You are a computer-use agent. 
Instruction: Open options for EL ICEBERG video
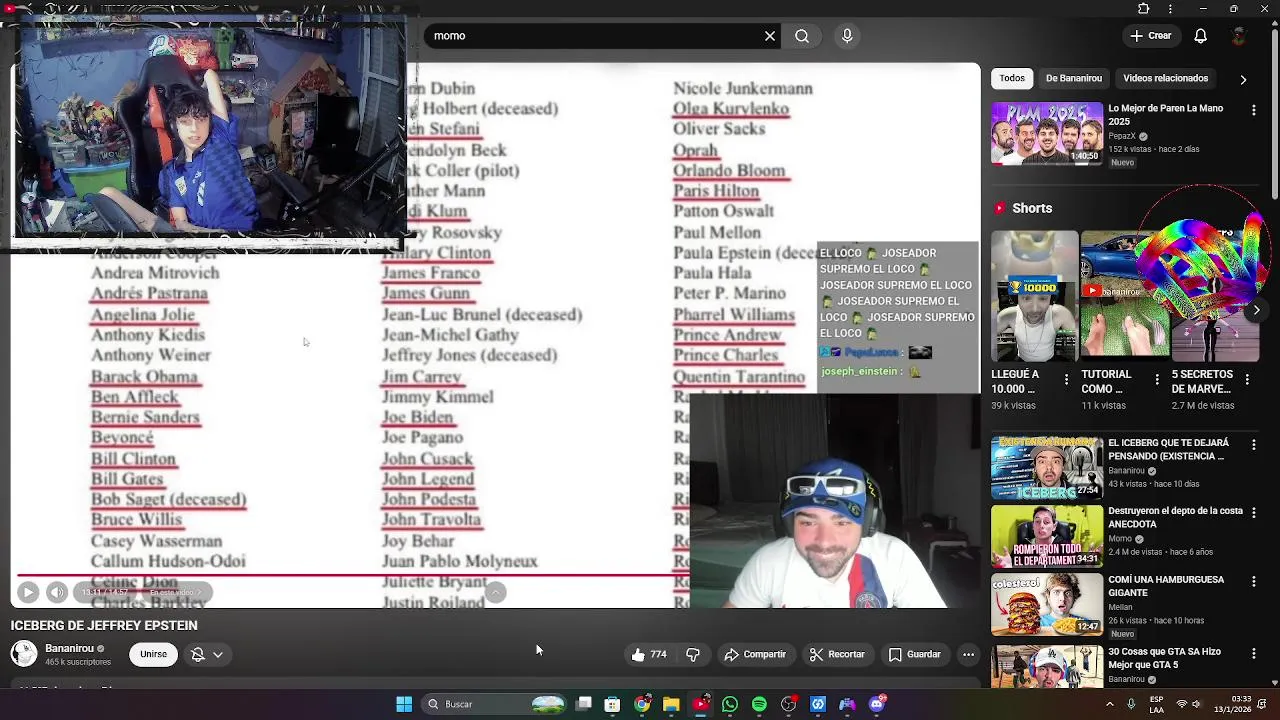(1254, 444)
